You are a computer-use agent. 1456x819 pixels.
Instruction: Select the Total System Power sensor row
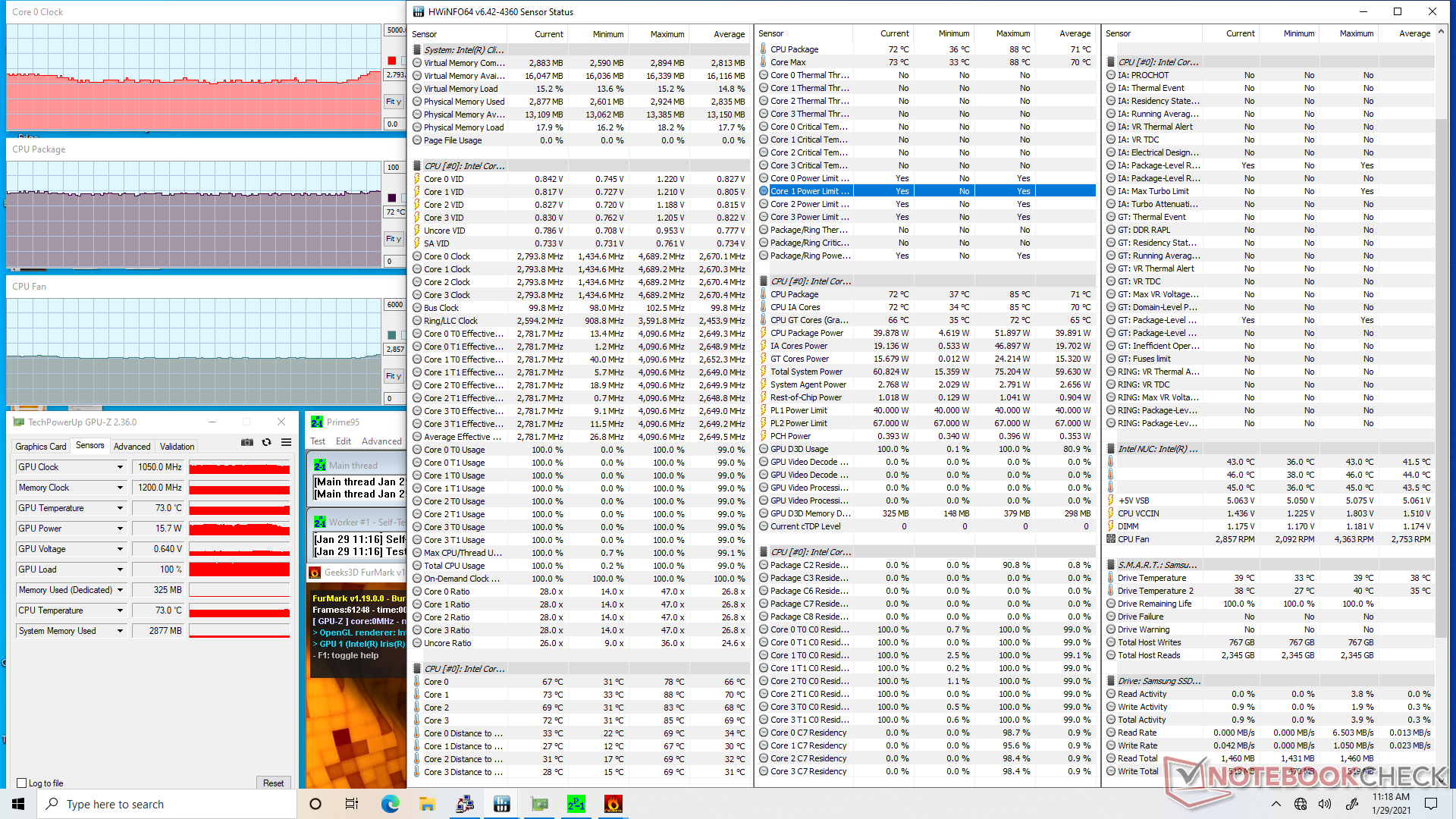927,372
